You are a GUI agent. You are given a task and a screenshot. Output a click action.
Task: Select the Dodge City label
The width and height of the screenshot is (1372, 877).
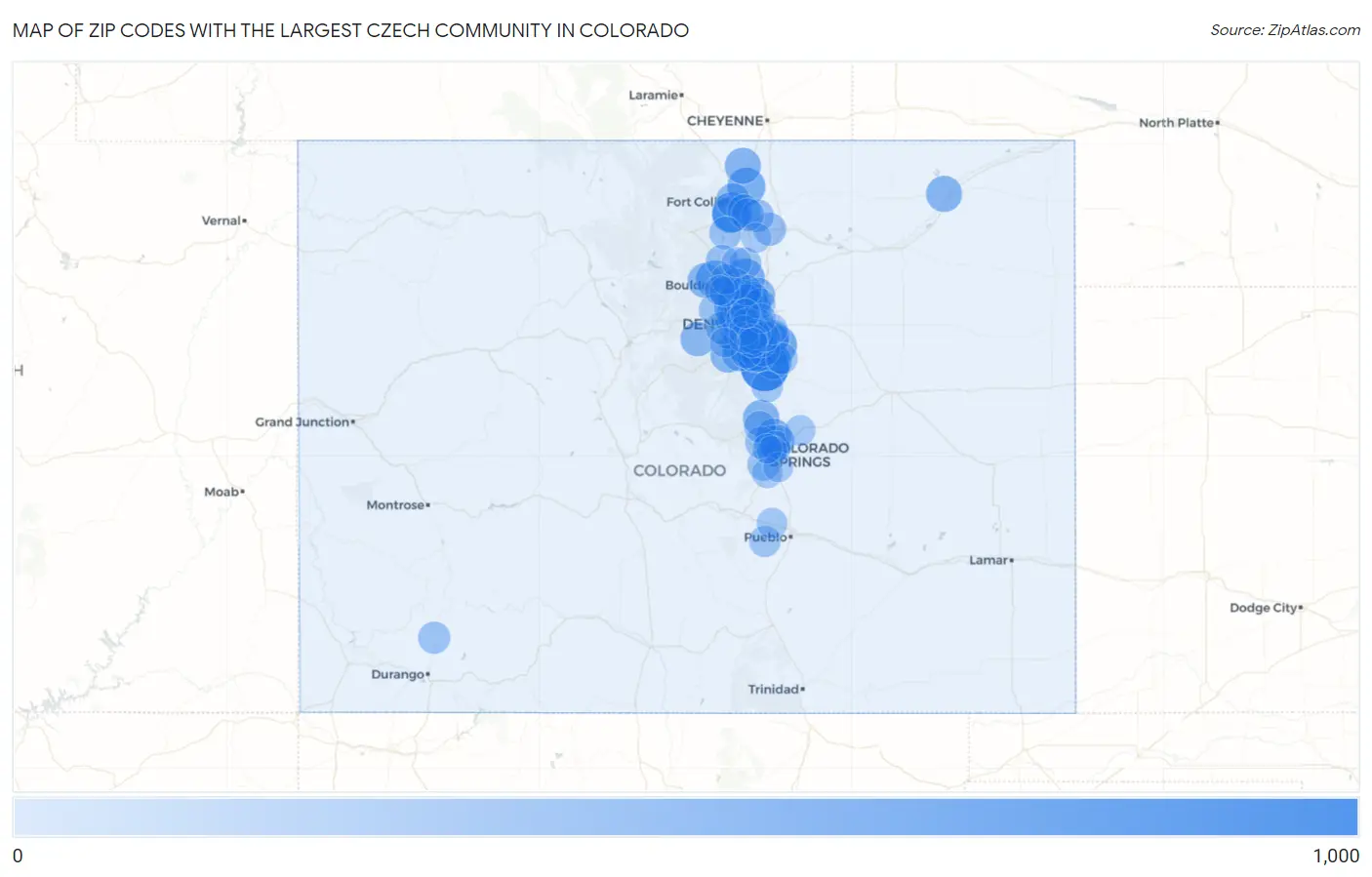1266,608
